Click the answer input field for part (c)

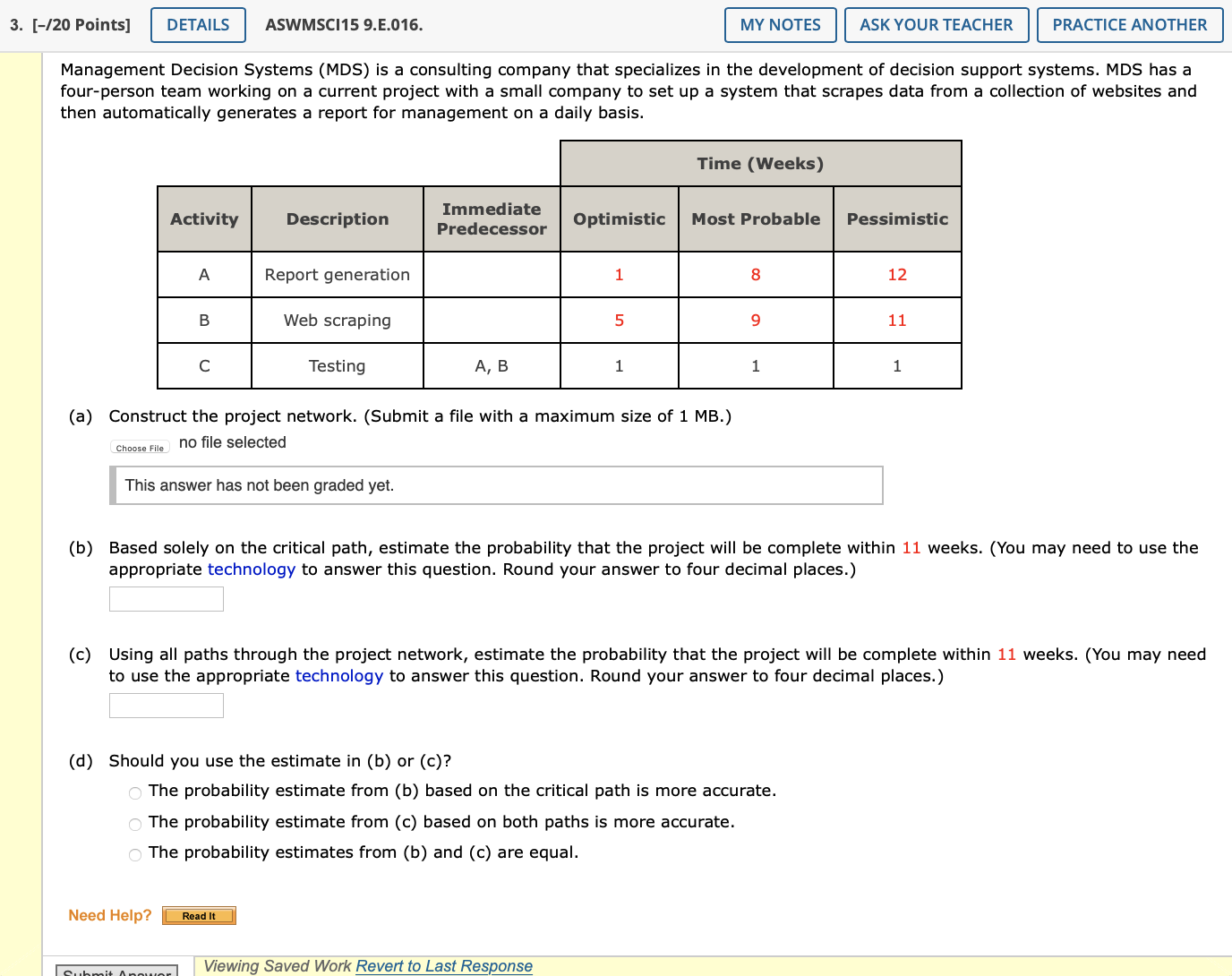coord(167,706)
